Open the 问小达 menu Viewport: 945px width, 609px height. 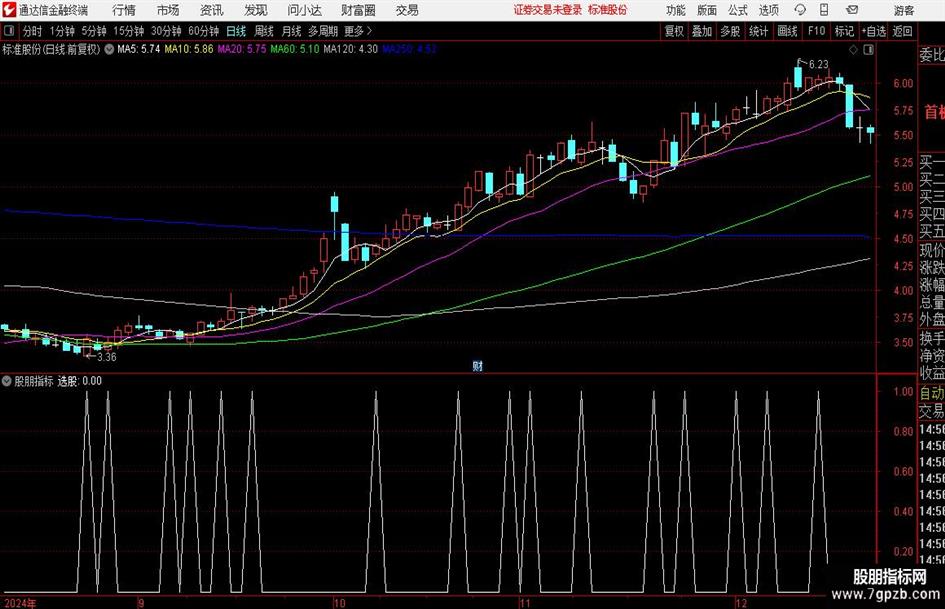[x=304, y=10]
